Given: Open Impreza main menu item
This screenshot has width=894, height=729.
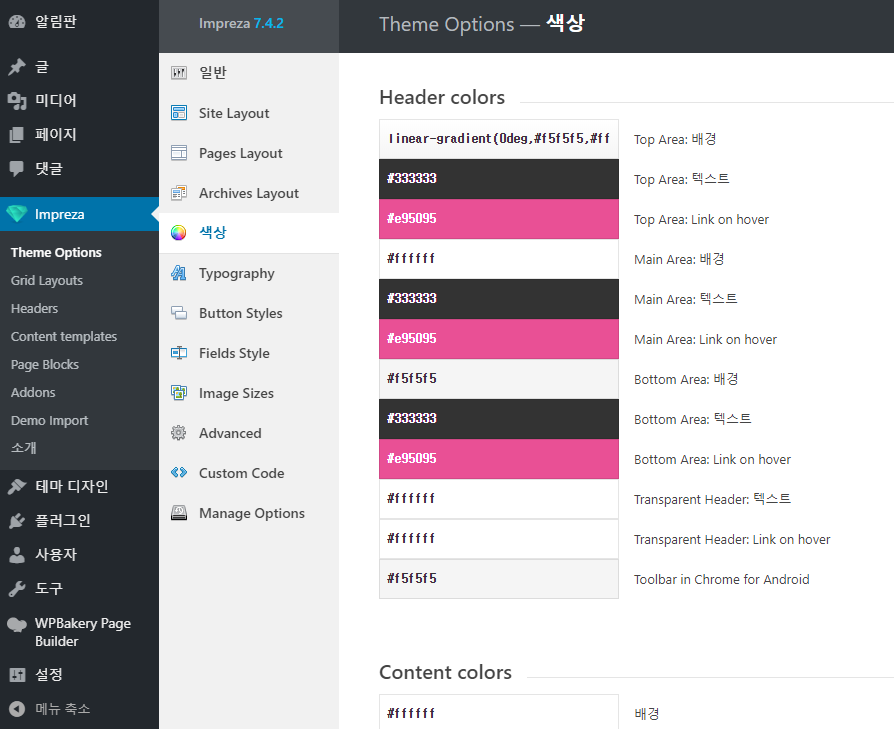Looking at the screenshot, I should point(79,214).
